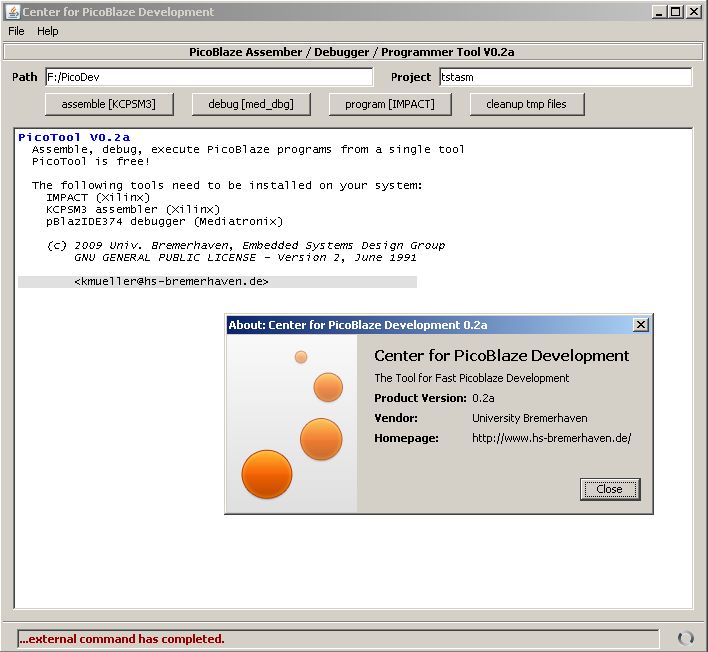Focus the Project input field

click(x=565, y=77)
